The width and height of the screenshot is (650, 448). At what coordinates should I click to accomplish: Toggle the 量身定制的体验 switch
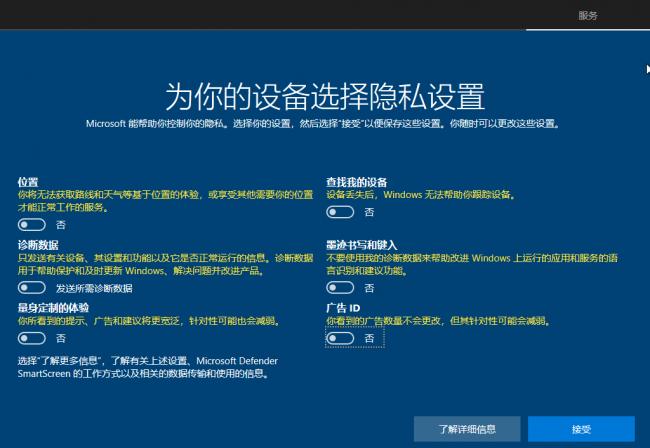32,338
